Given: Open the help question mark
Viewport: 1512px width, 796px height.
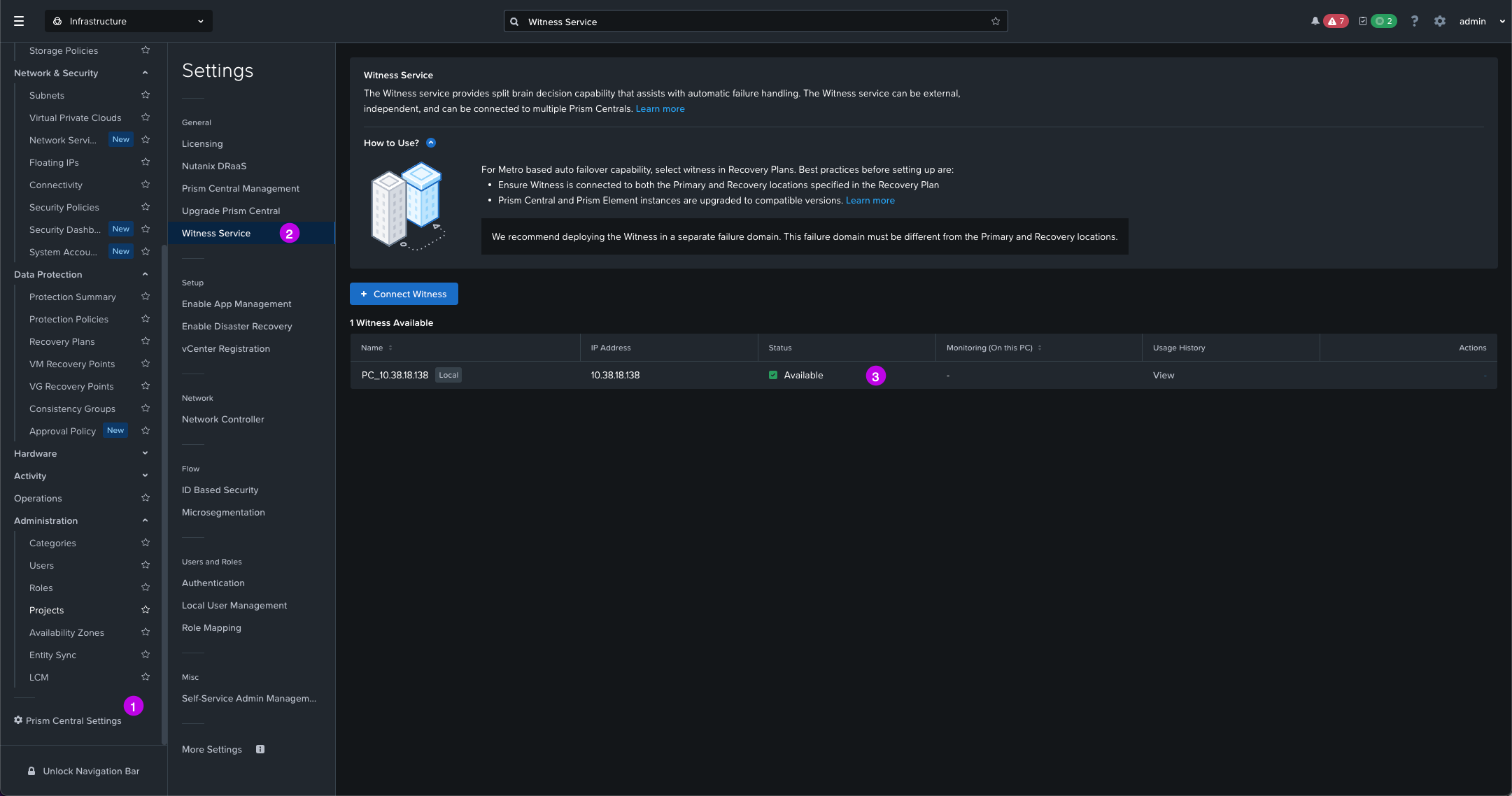Looking at the screenshot, I should tap(1414, 21).
